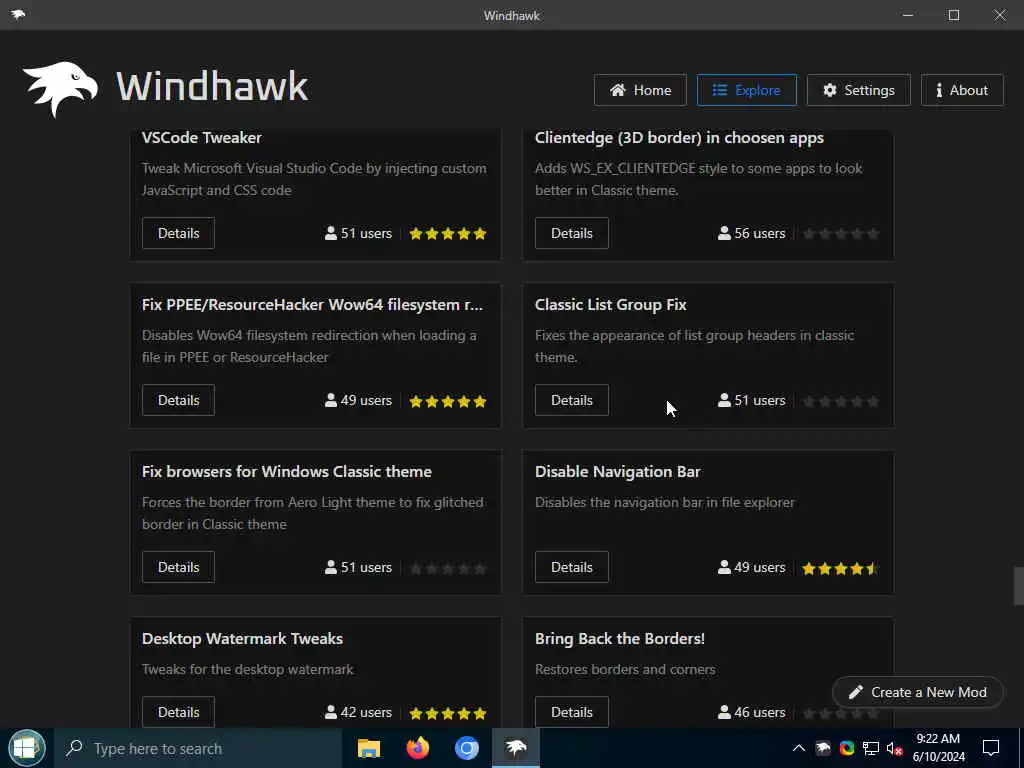Click the vertical scrollbar thumb of mod list
The image size is (1024, 768).
coord(1018,586)
